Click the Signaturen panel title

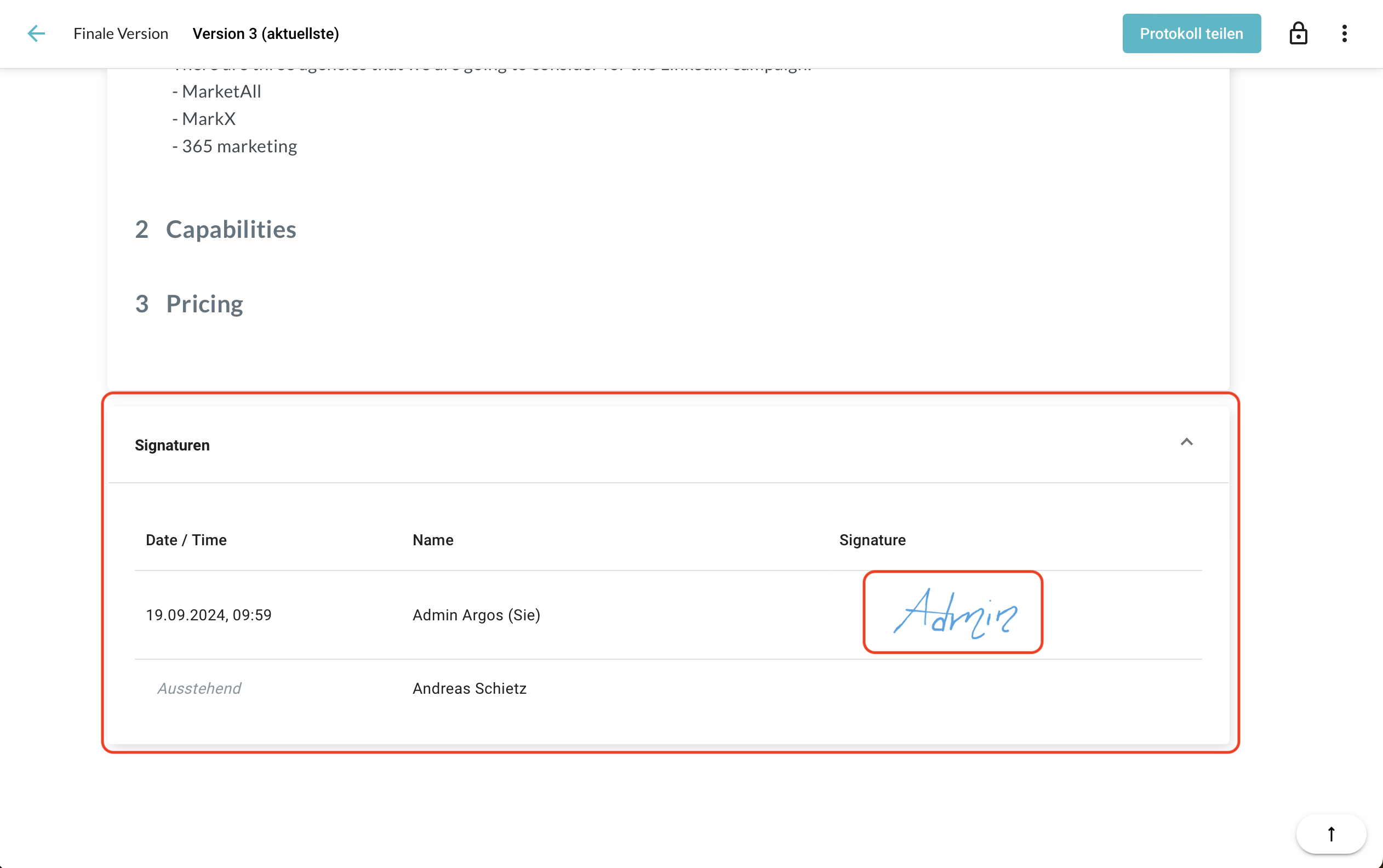tap(172, 446)
